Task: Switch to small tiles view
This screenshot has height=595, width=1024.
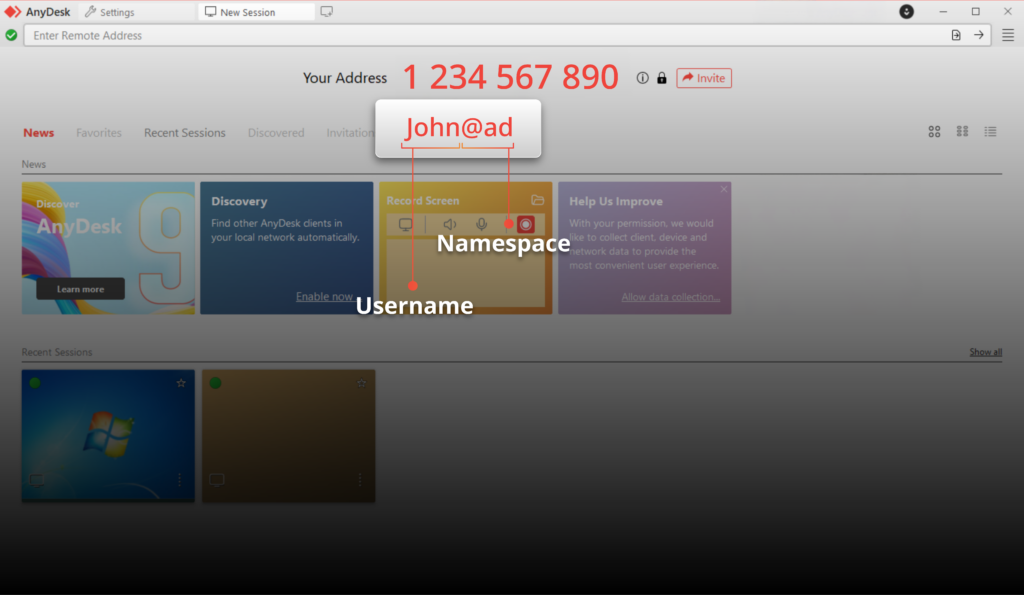Action: (963, 132)
